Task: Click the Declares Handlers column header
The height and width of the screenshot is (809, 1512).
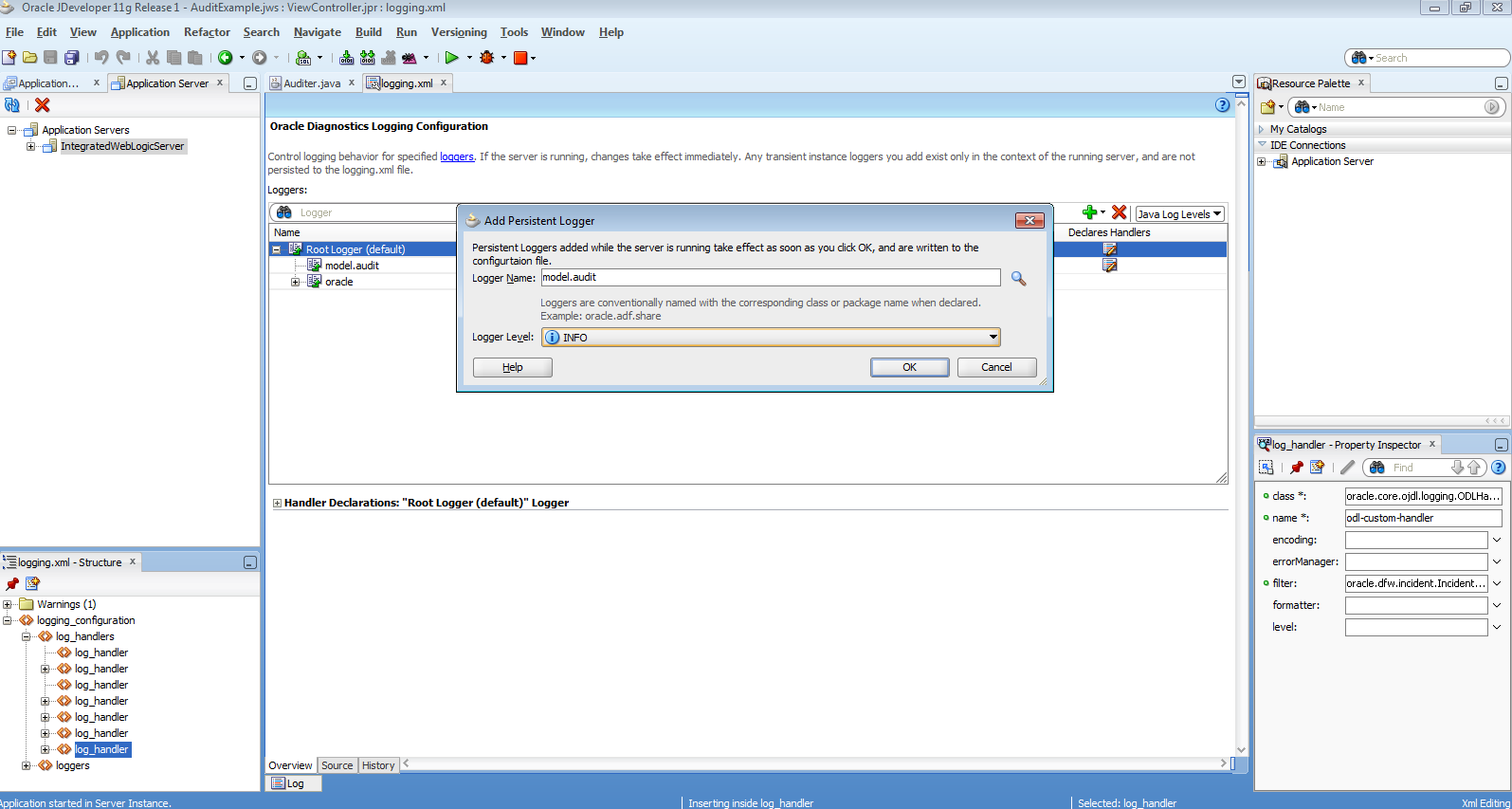Action: point(1109,232)
